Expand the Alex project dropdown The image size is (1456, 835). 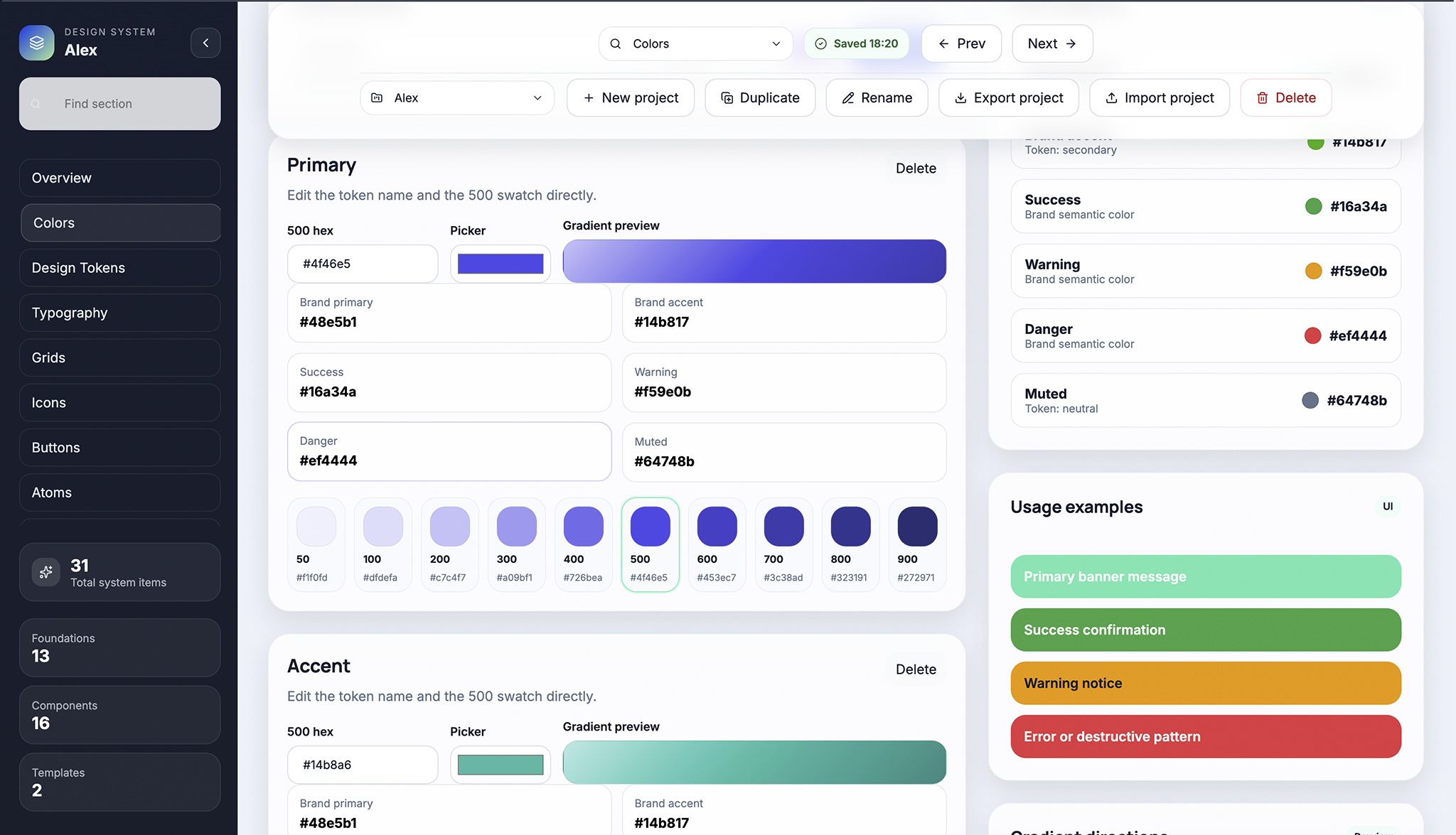pyautogui.click(x=456, y=97)
